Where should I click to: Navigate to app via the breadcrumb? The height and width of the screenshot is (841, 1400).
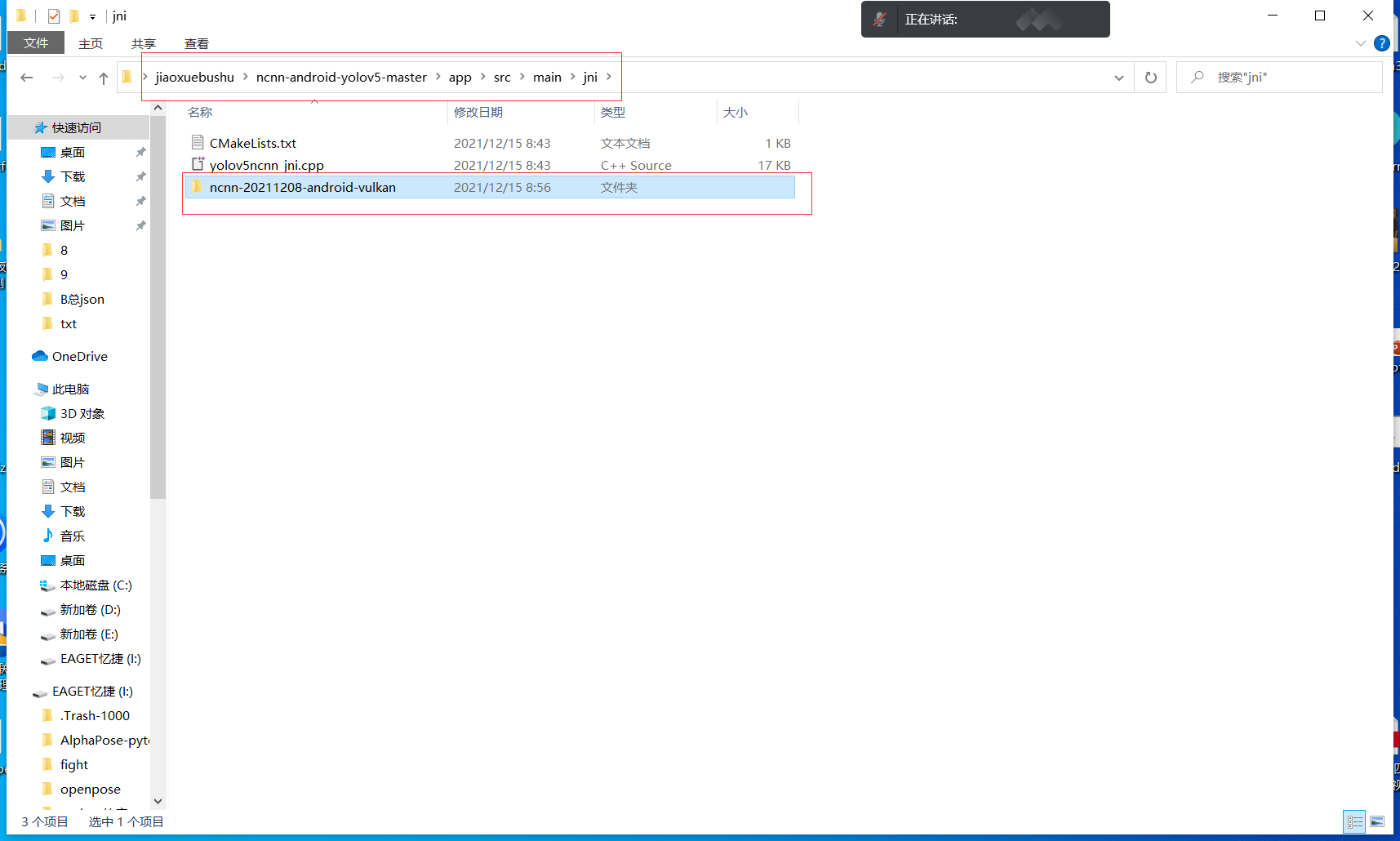[x=460, y=77]
